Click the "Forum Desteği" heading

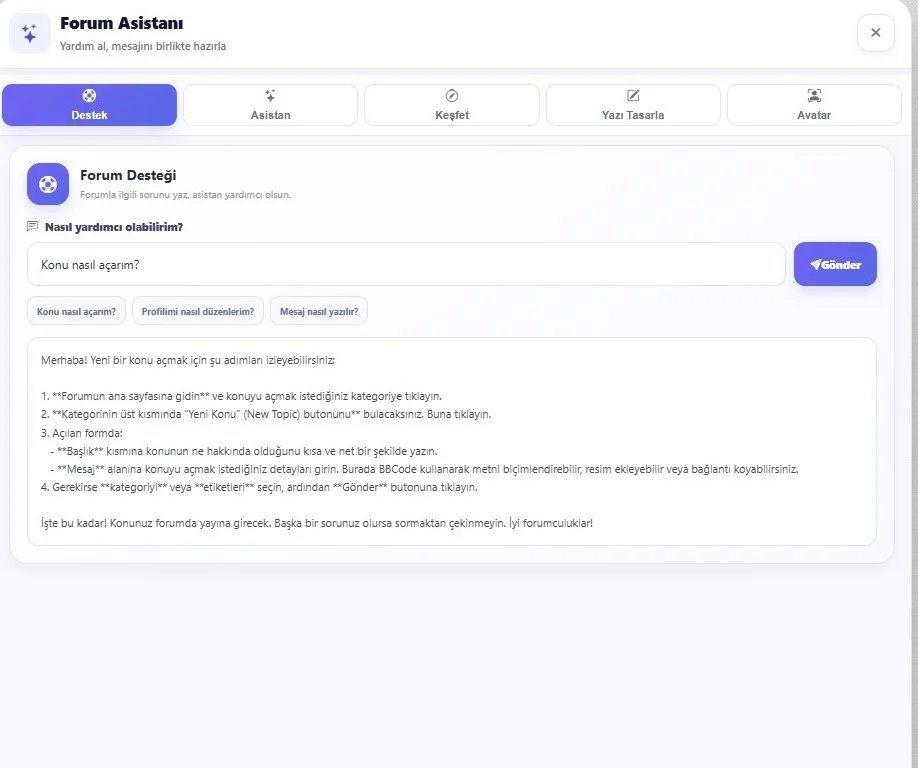point(128,175)
